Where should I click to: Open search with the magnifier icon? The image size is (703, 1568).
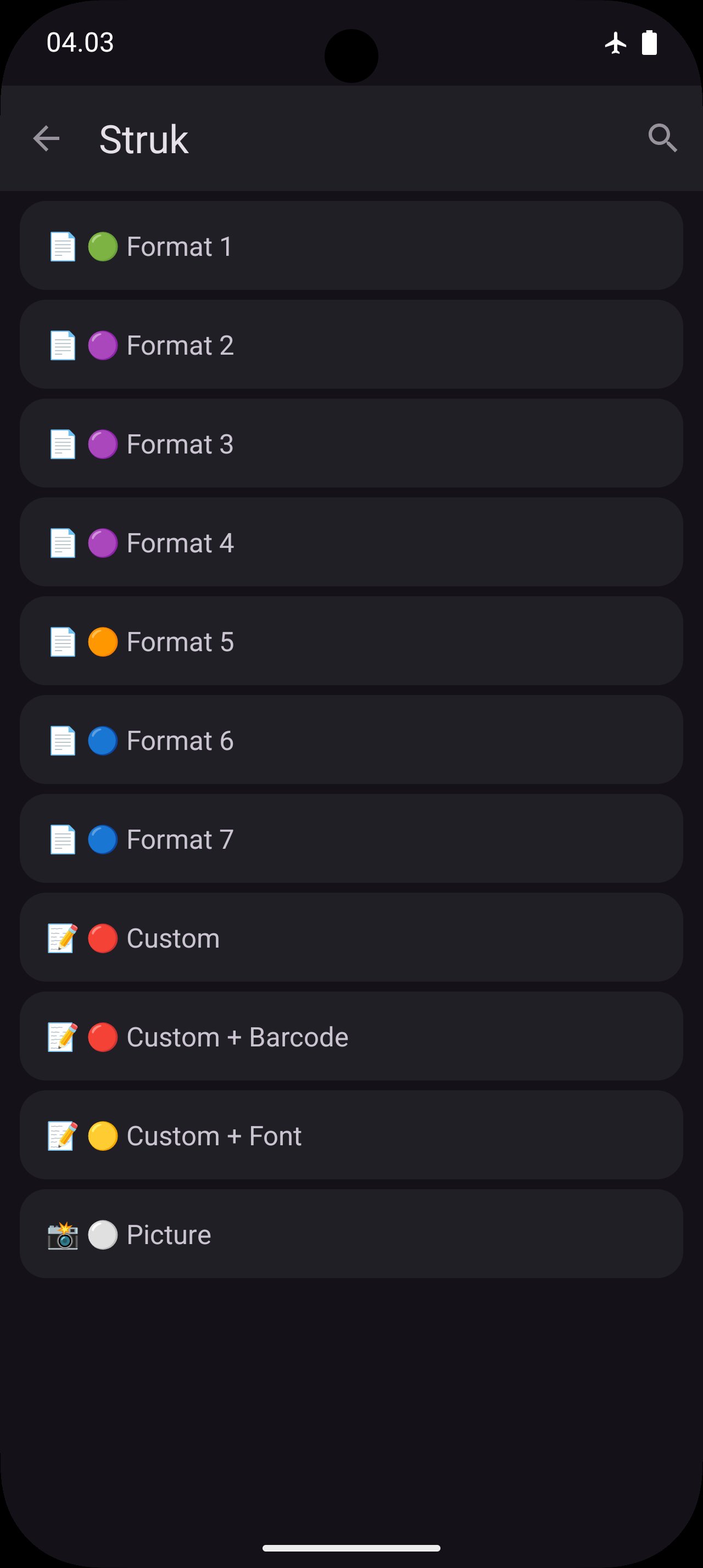662,138
